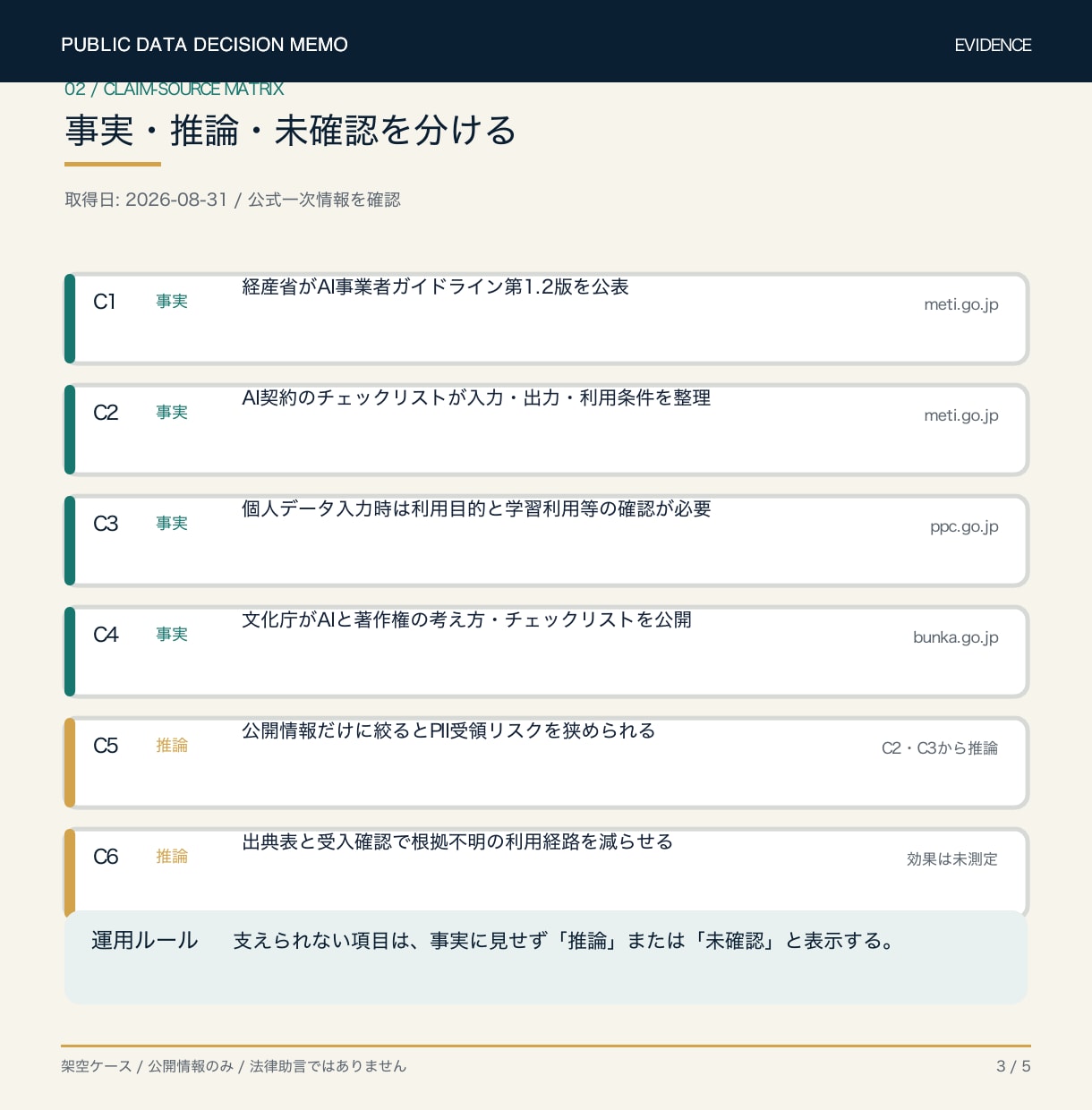The image size is (1092, 1110).
Task: Click claim text 出典表と受入確認で根拠不明
Action: [457, 841]
